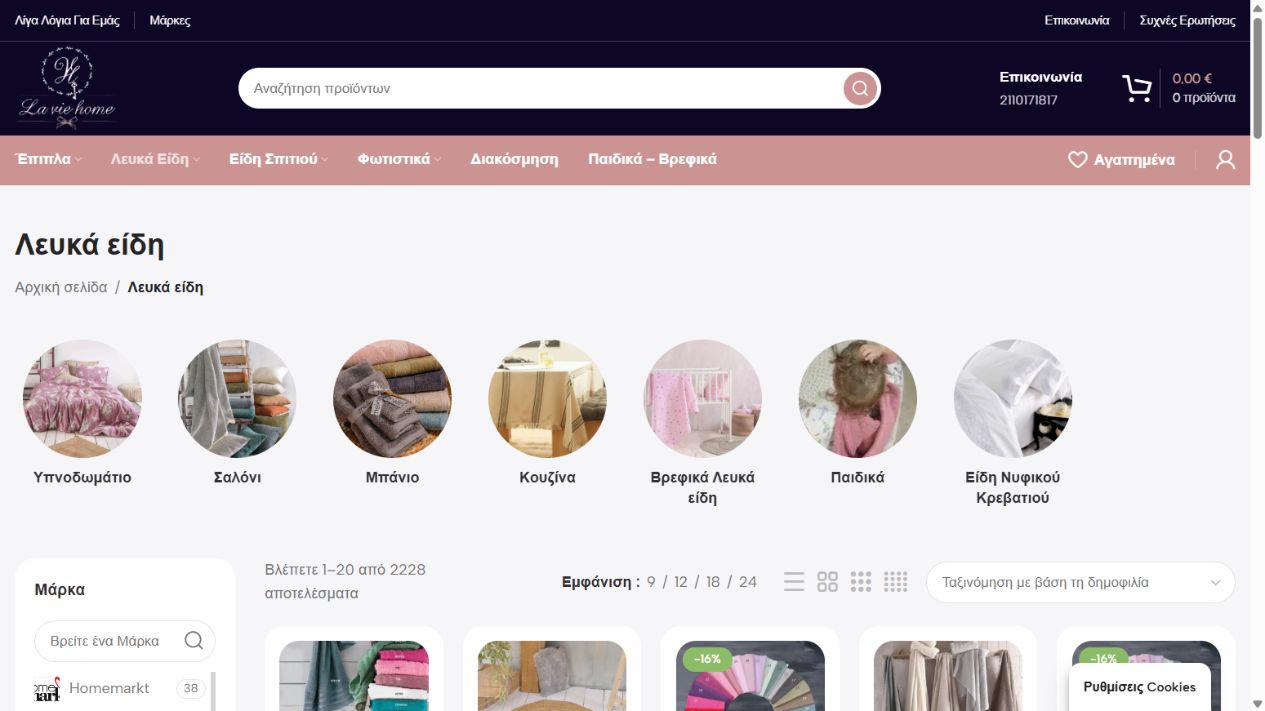
Task: Open the Παιδικά category thumbnail
Action: click(857, 398)
